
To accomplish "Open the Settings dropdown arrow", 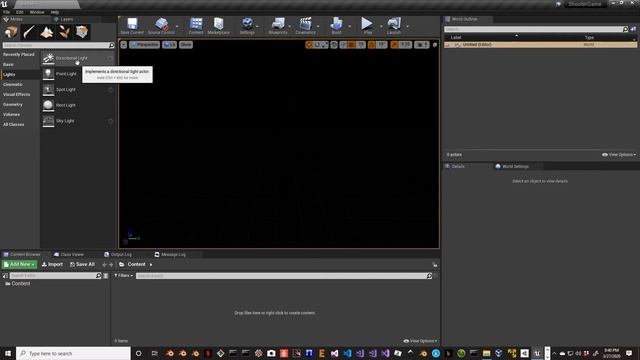I will pos(258,27).
